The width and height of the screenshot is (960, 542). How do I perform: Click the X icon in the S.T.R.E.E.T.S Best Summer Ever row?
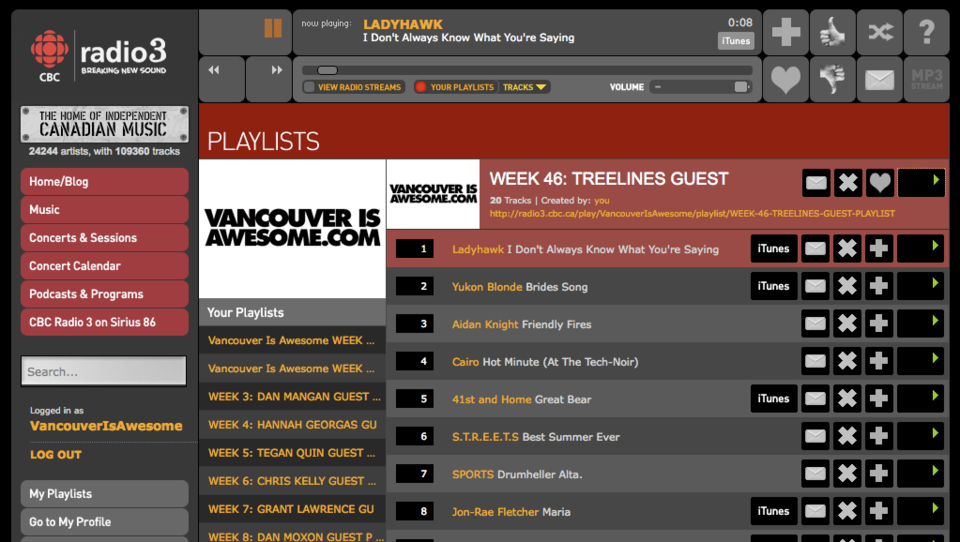coord(847,436)
